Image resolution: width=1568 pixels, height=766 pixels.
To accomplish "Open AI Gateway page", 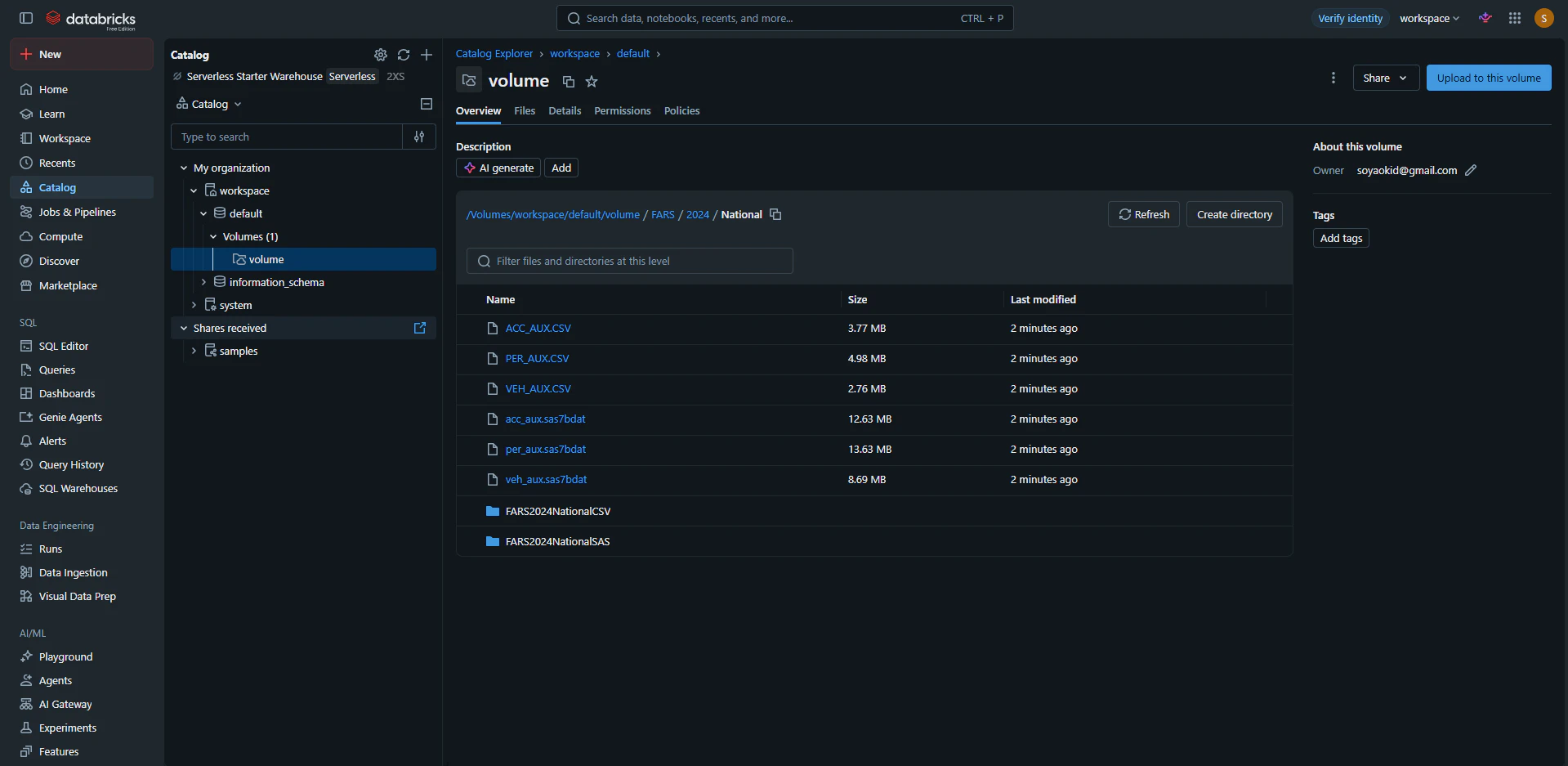I will coord(82,704).
